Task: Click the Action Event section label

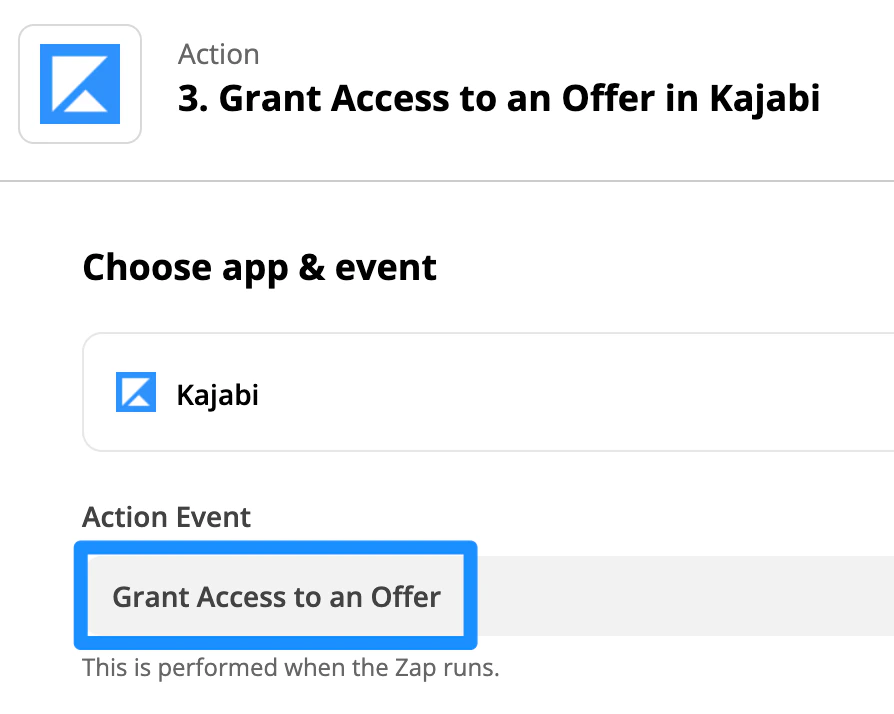Action: click(166, 517)
